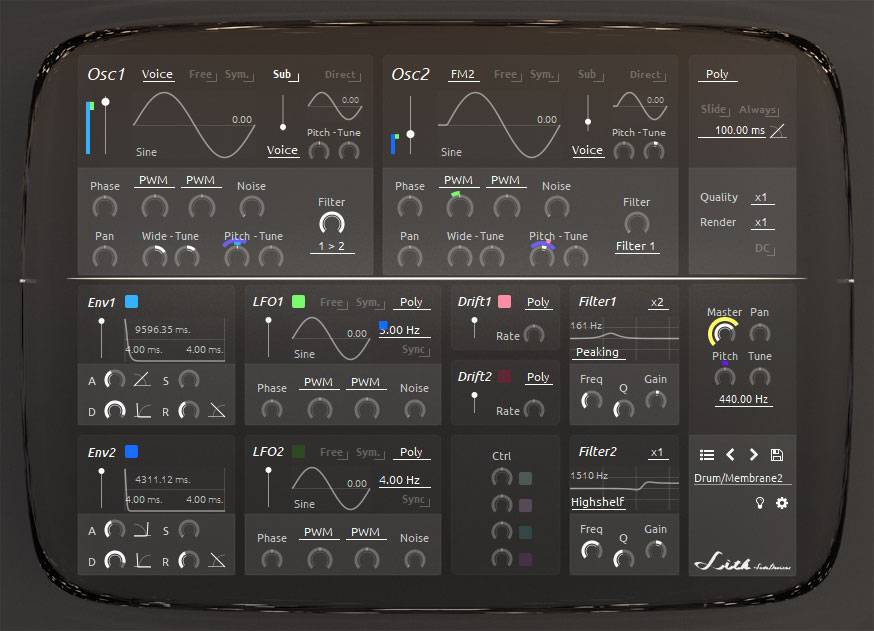Click the glide curve icon beside 100.00 ms
This screenshot has width=874, height=631.
pos(777,131)
